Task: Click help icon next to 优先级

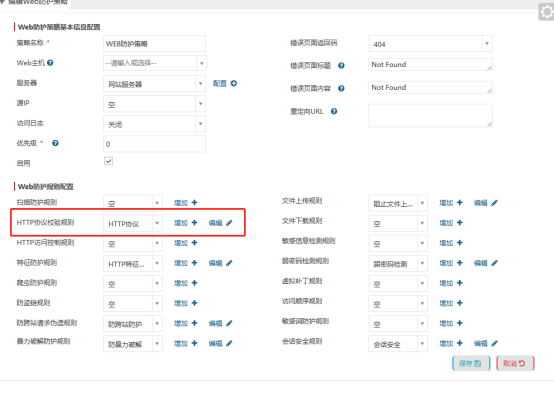Action: pos(55,143)
